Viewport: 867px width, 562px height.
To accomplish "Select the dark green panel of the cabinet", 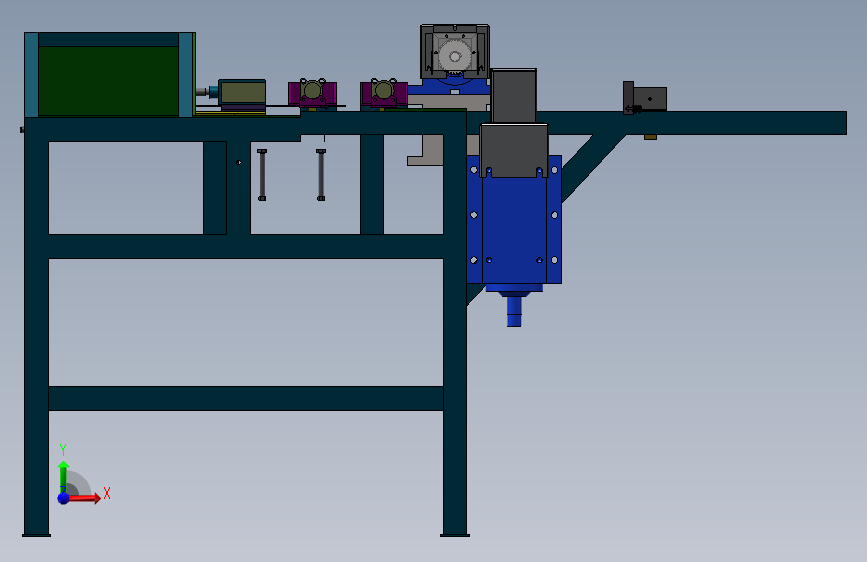I will (108, 81).
